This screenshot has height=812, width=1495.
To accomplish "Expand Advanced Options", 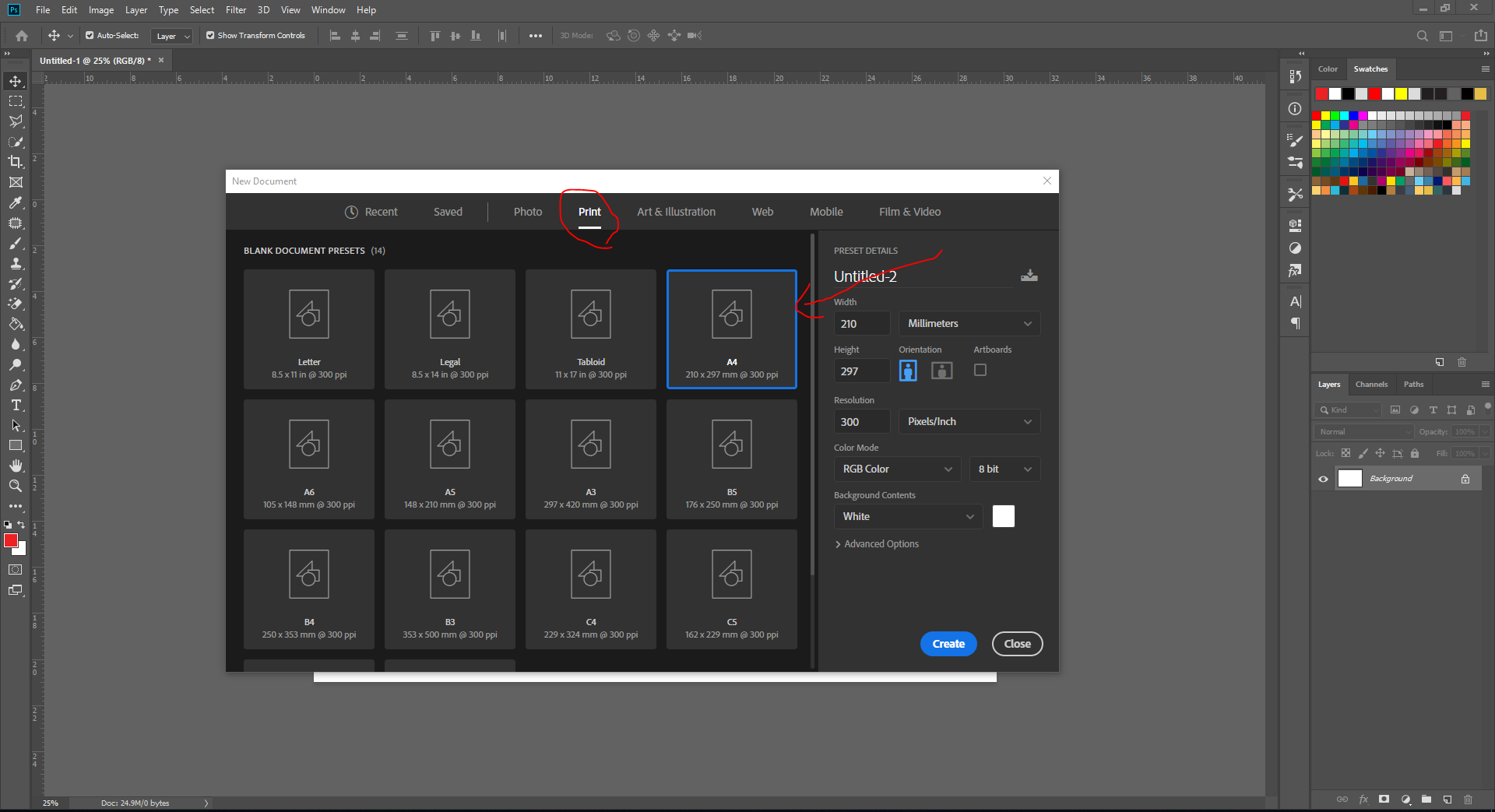I will tap(877, 544).
